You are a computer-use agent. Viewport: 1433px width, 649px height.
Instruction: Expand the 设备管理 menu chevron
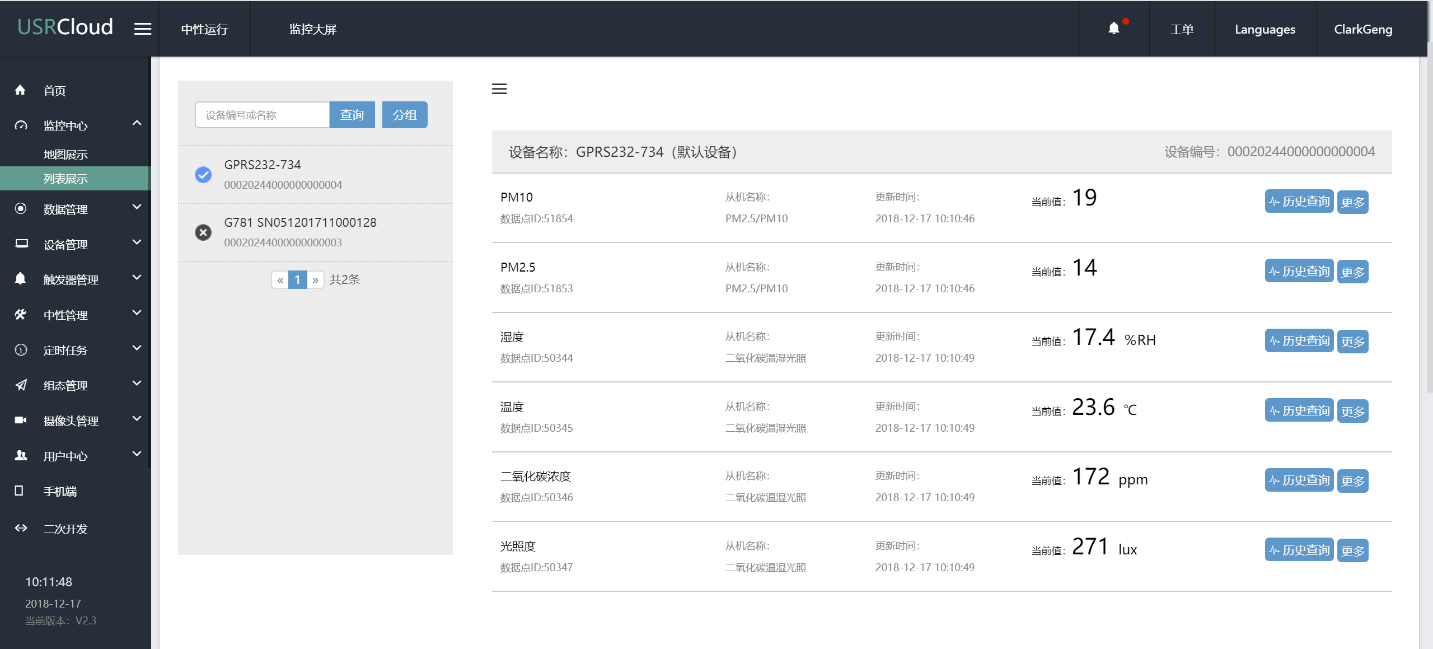(137, 243)
